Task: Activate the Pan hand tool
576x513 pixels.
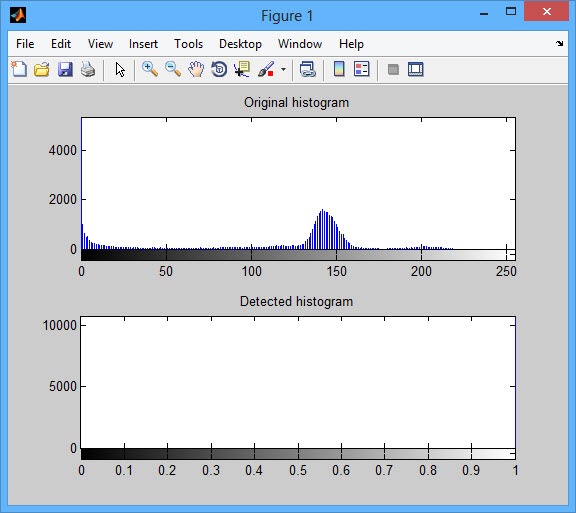Action: (x=196, y=69)
